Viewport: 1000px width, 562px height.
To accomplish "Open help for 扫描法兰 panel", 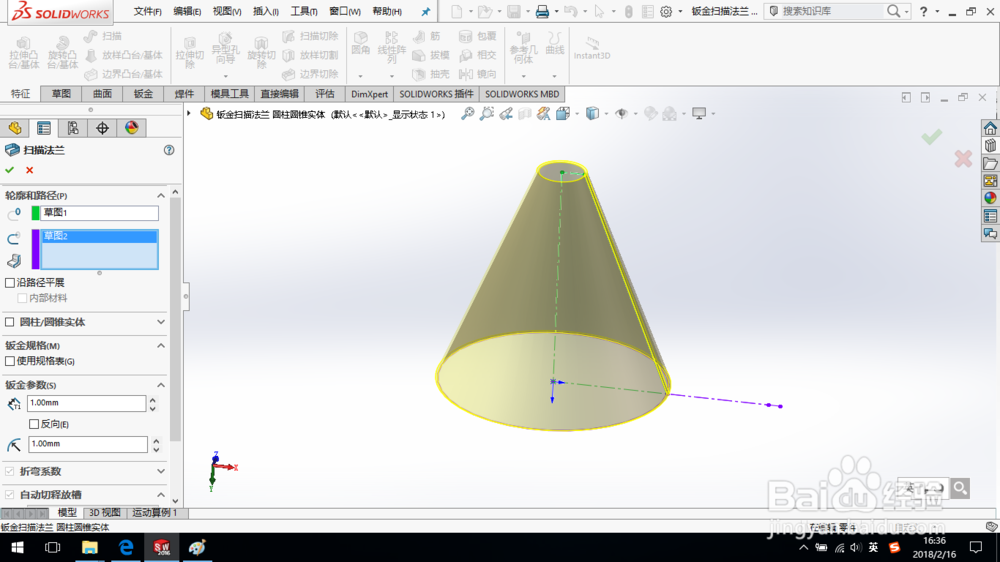I will click(169, 150).
